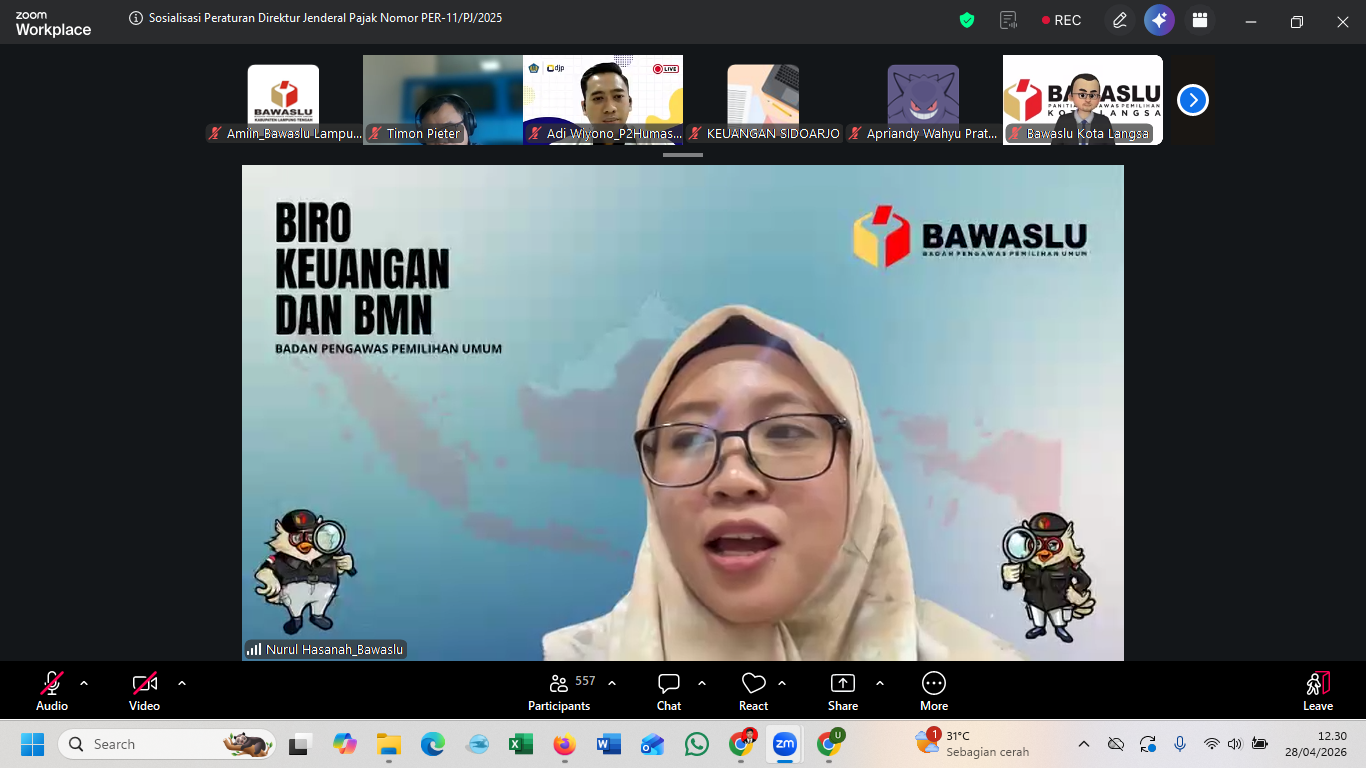
Task: Open the Participants list
Action: pyautogui.click(x=559, y=691)
